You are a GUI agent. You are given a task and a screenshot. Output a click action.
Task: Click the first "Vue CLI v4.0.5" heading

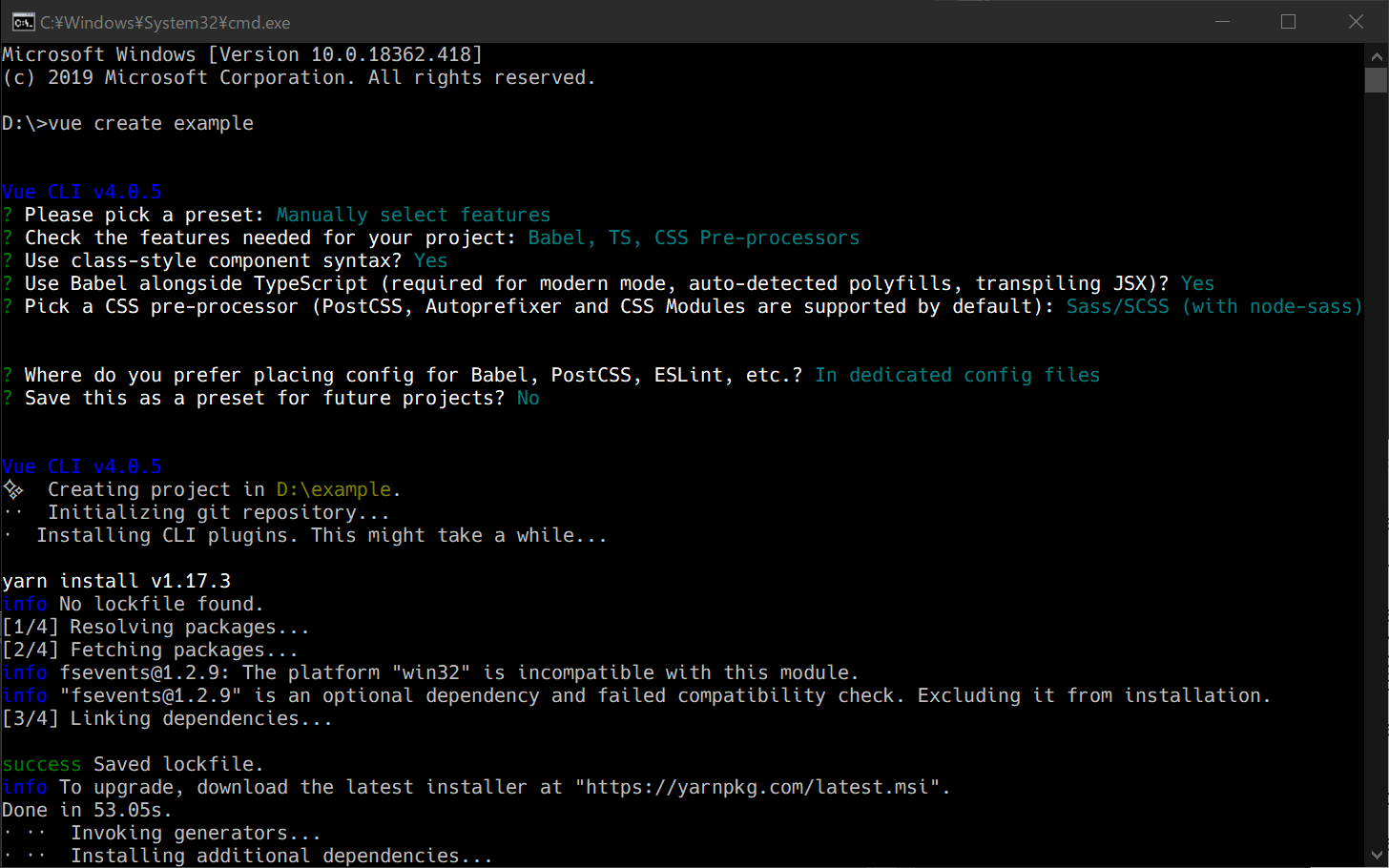click(x=82, y=193)
